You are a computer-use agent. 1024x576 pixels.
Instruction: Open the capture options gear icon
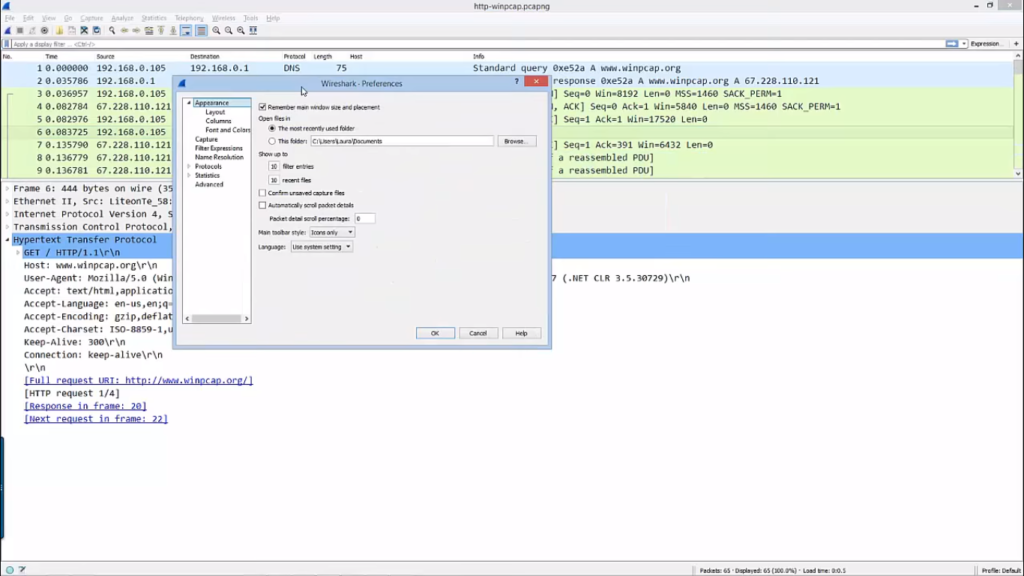tap(44, 31)
